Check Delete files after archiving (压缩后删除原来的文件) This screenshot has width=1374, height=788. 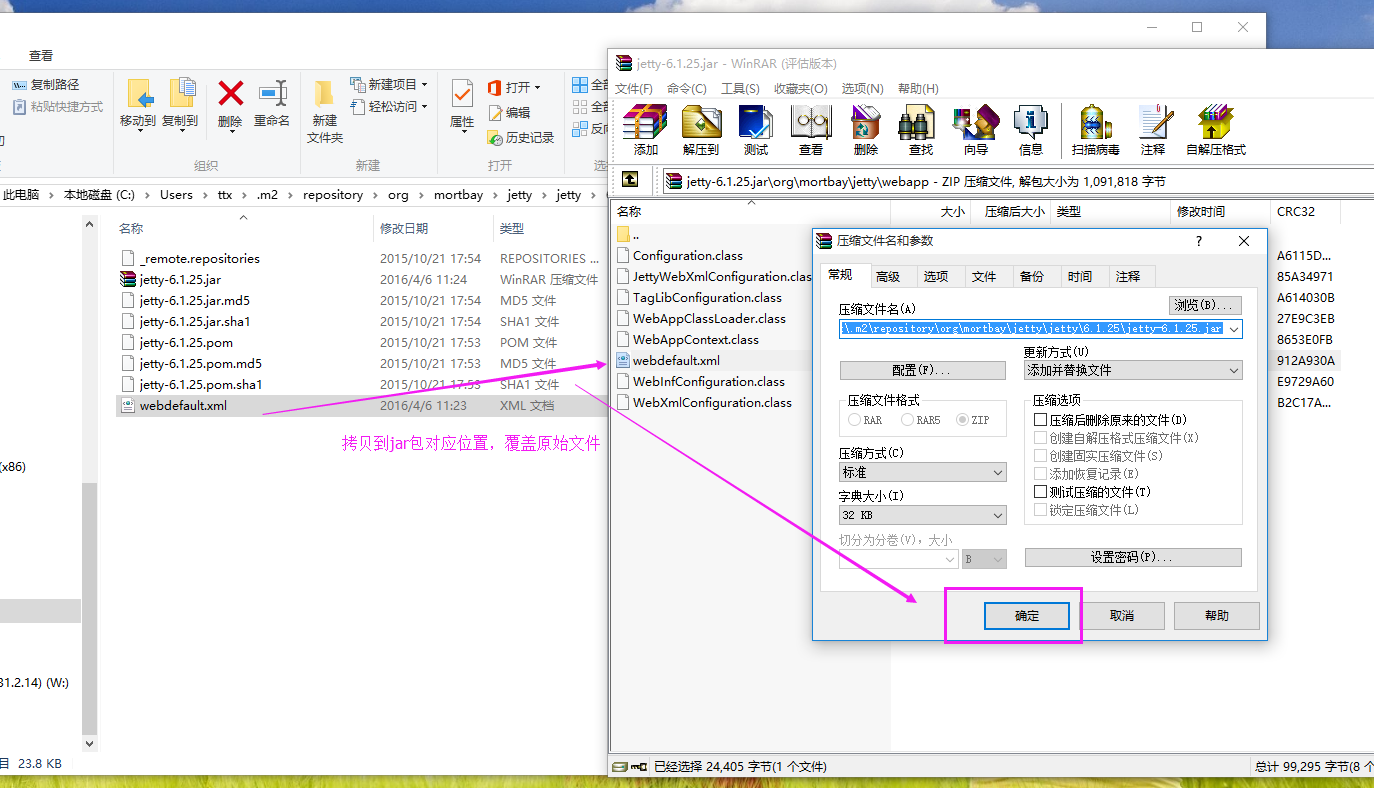(1041, 420)
